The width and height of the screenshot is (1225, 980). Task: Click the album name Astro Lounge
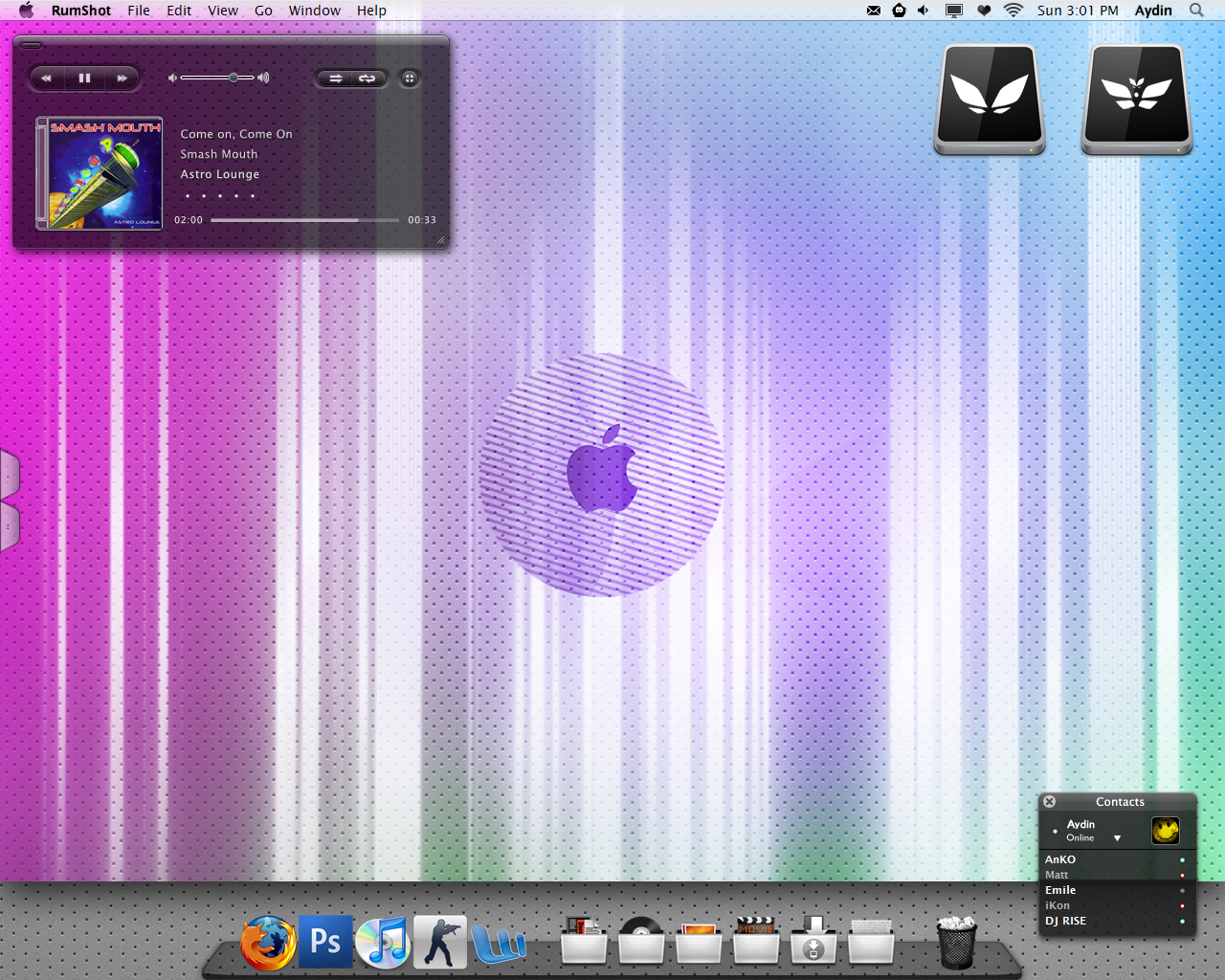[x=220, y=174]
